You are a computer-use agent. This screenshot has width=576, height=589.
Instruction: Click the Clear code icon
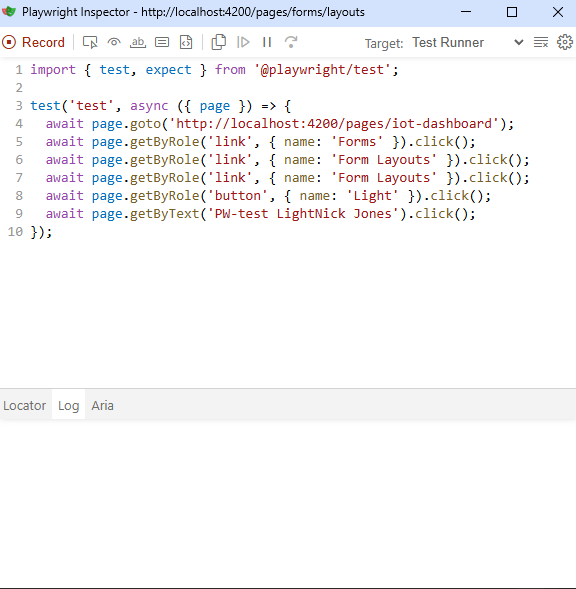pos(541,42)
